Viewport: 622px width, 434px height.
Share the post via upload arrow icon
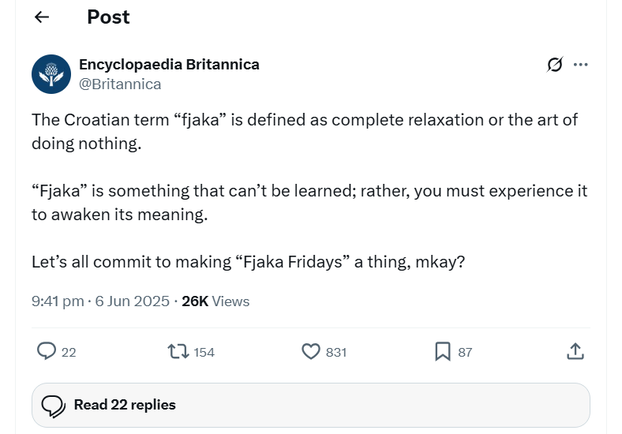tap(575, 351)
